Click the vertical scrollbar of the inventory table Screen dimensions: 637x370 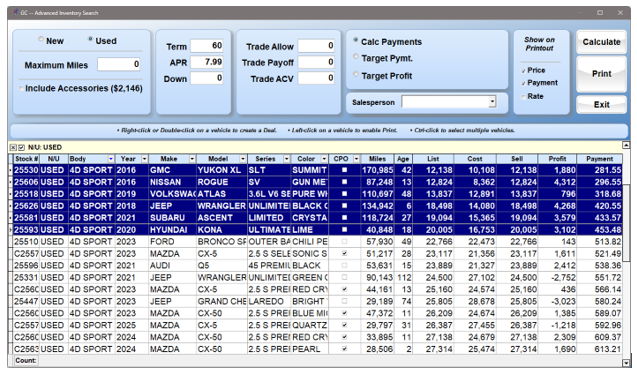click(x=626, y=253)
